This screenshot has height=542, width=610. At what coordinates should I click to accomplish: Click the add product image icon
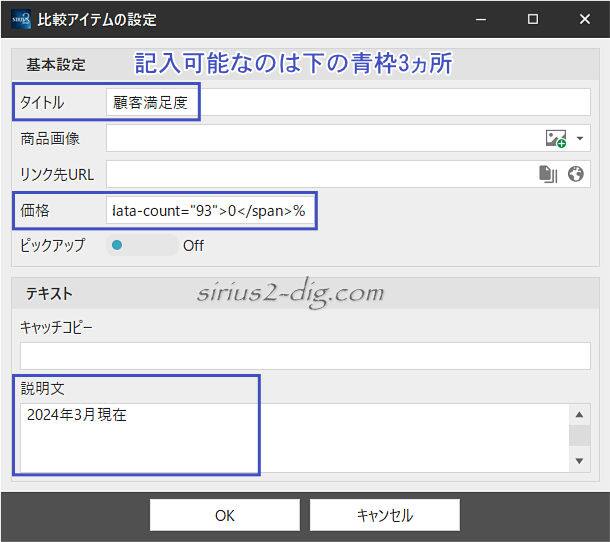pos(554,139)
